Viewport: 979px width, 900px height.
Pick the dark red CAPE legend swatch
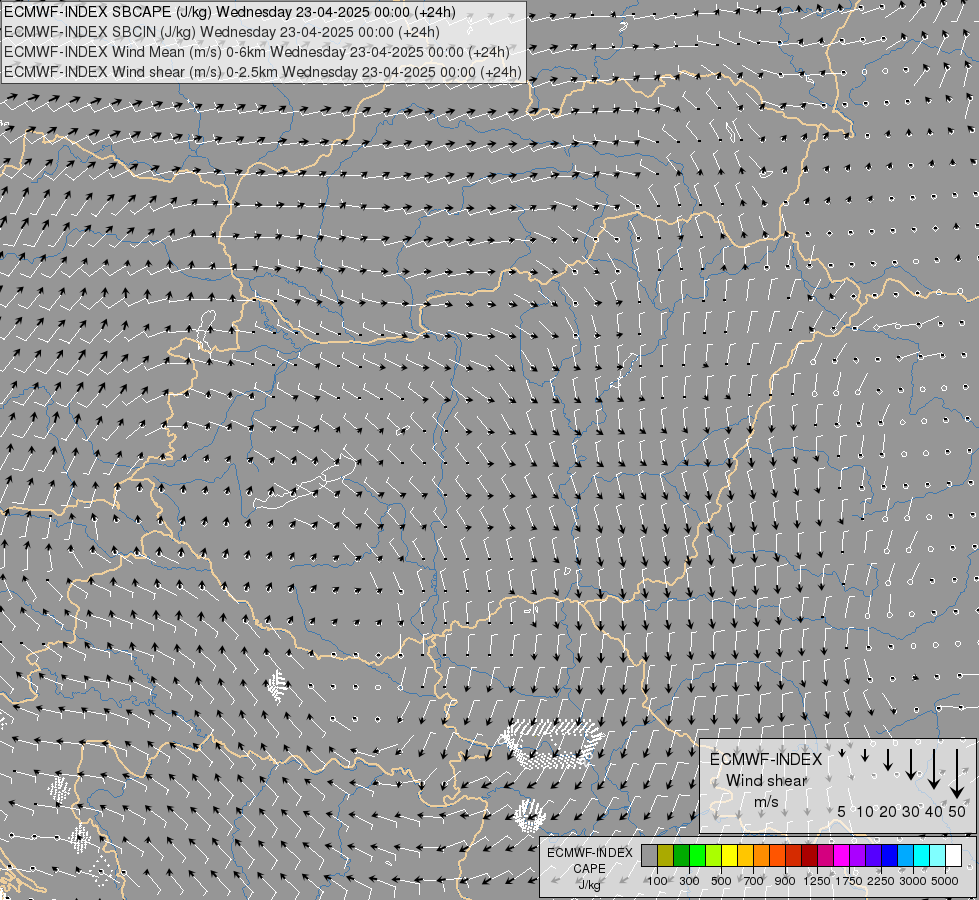tap(809, 855)
